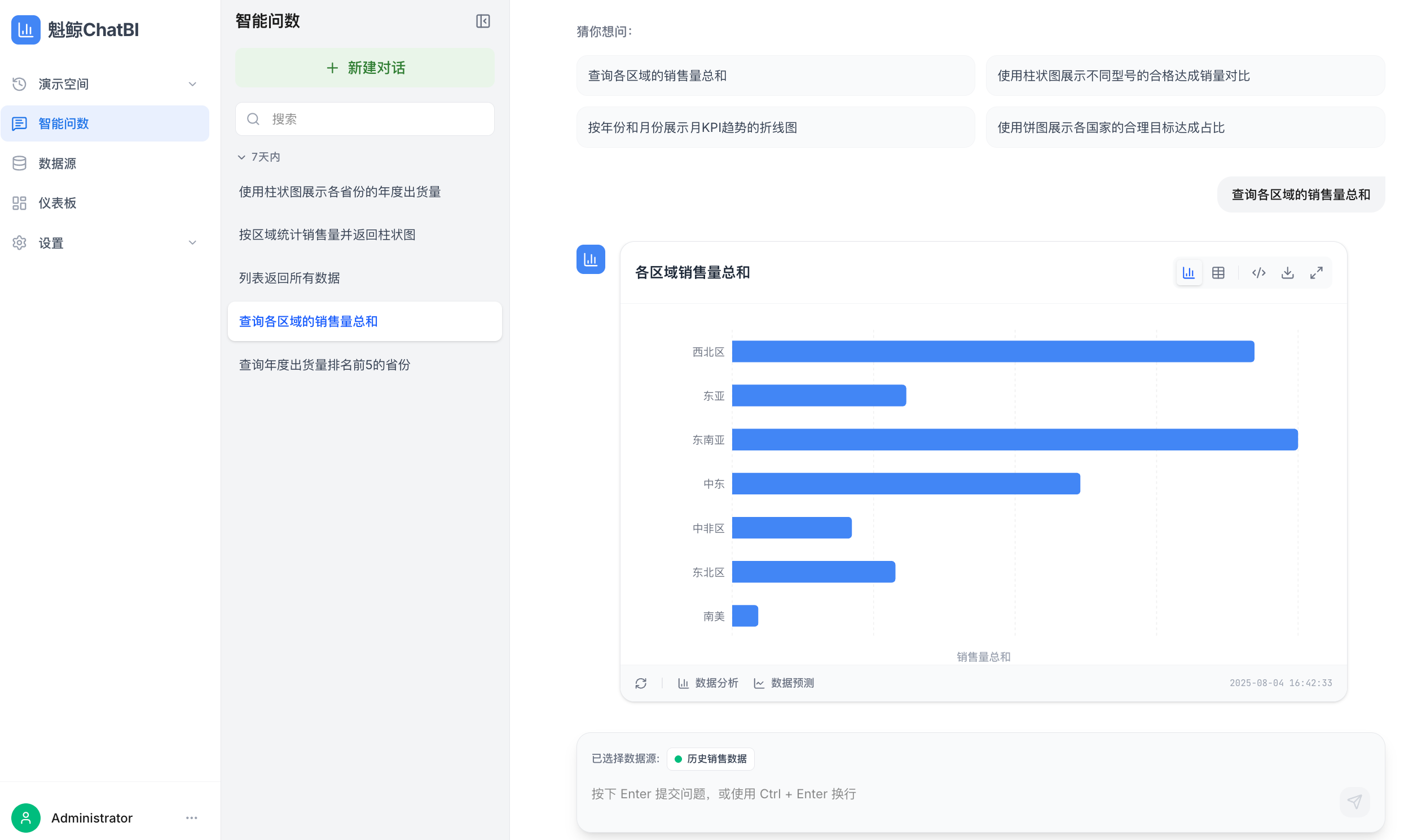The image size is (1426, 840).
Task: Click 数据分析 under the chart
Action: point(708,683)
